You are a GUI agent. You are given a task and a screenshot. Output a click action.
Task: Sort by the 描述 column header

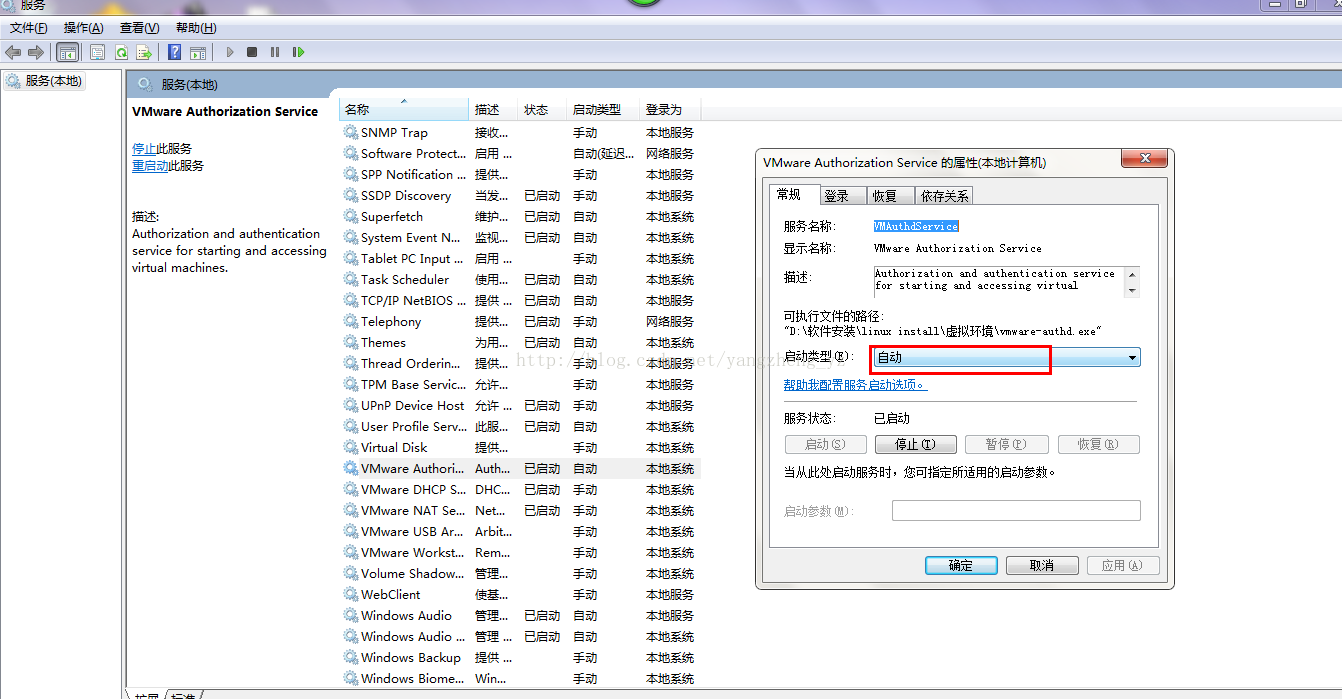493,109
